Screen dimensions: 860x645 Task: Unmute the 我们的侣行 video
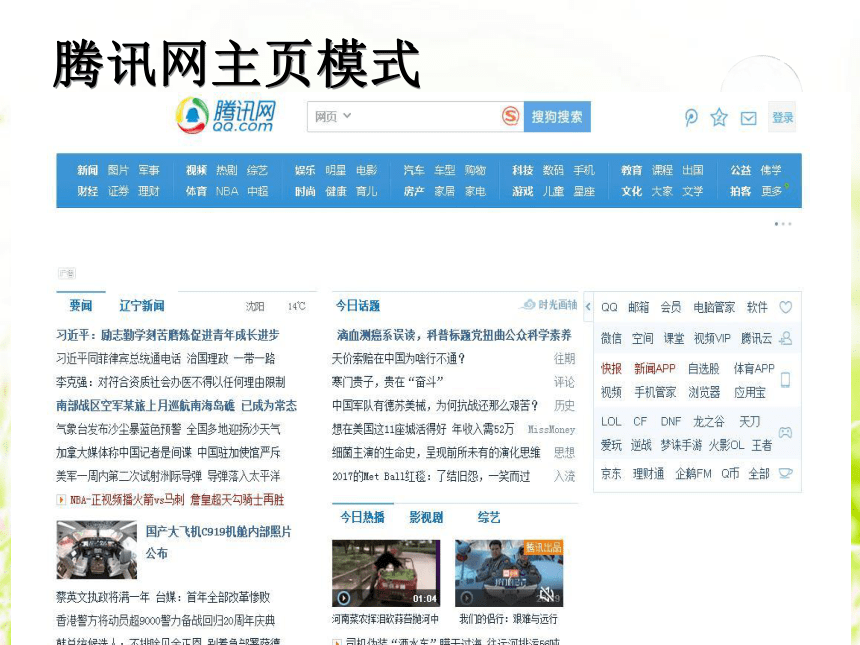(546, 593)
